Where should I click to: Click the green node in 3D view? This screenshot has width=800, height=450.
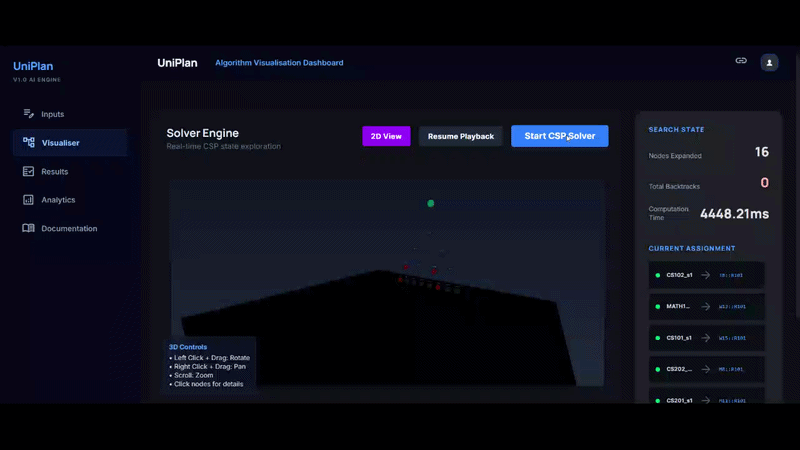coord(431,204)
